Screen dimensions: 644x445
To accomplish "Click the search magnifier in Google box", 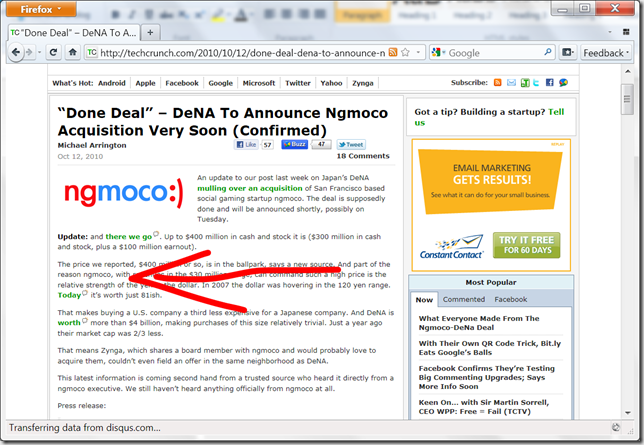I will 547,52.
